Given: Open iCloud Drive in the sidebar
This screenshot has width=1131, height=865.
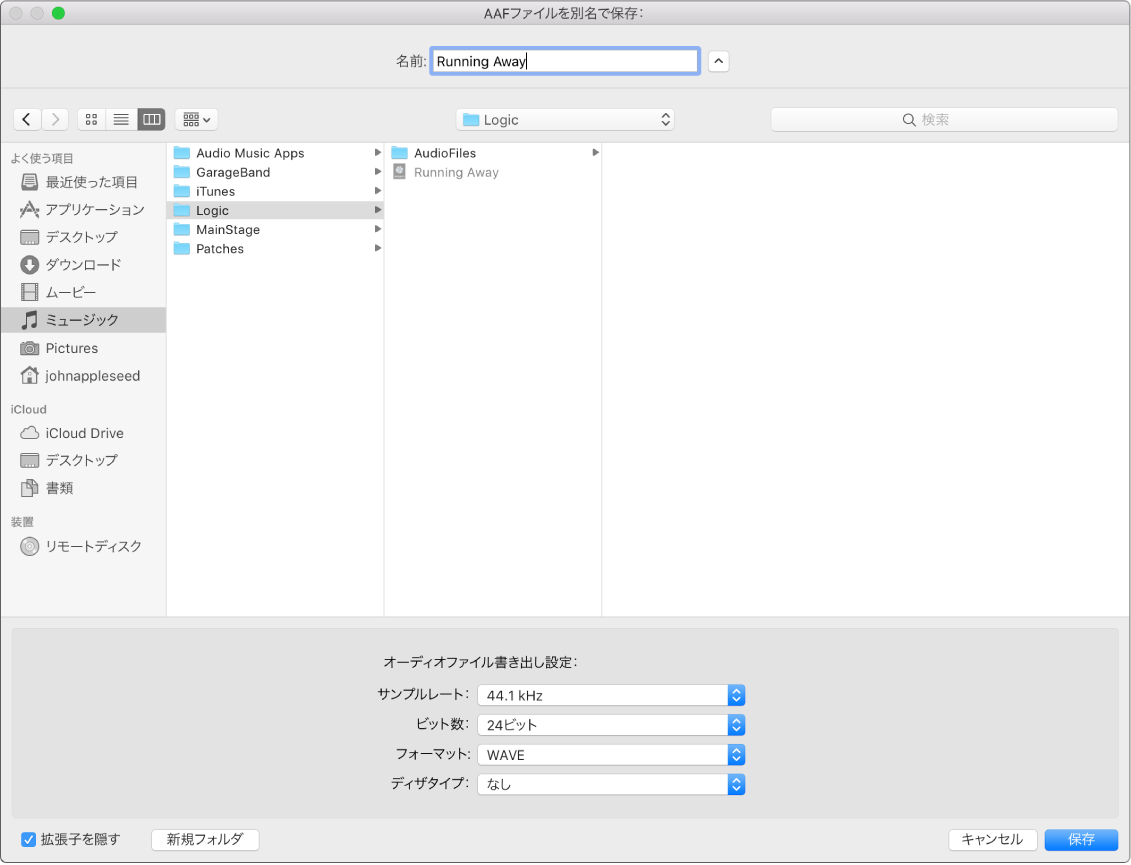Looking at the screenshot, I should [x=83, y=434].
